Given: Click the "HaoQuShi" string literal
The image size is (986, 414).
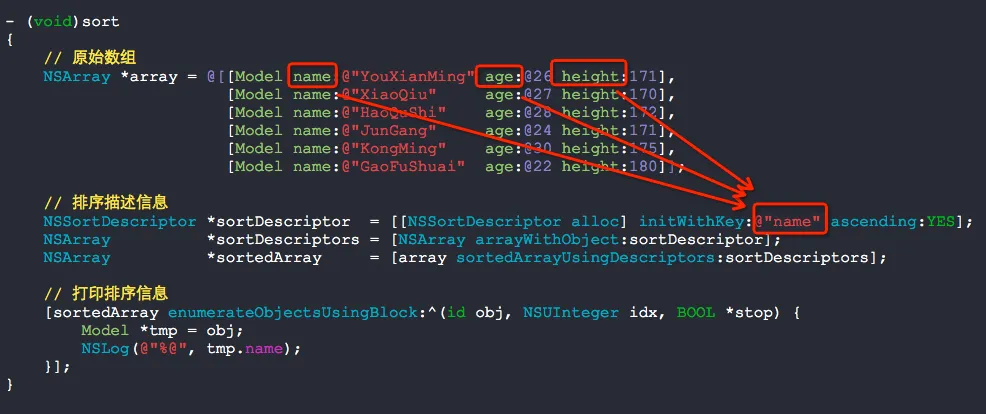Looking at the screenshot, I should [394, 113].
